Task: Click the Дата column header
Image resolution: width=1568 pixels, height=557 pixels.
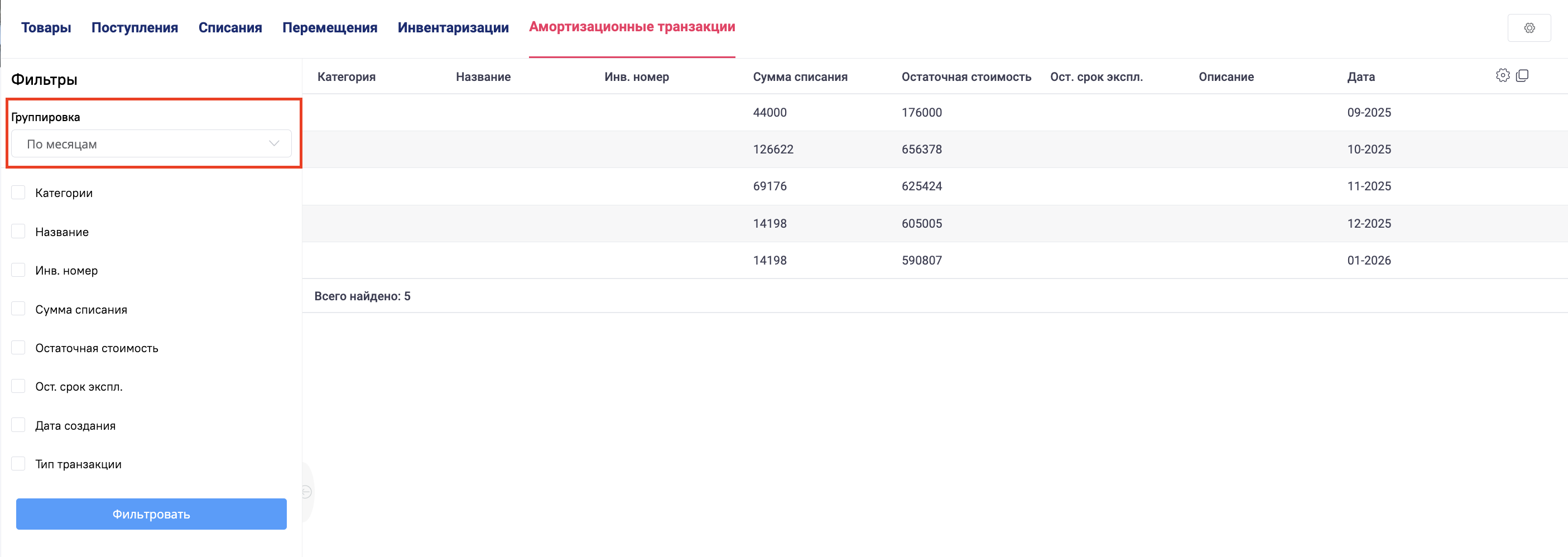Action: pyautogui.click(x=1360, y=76)
